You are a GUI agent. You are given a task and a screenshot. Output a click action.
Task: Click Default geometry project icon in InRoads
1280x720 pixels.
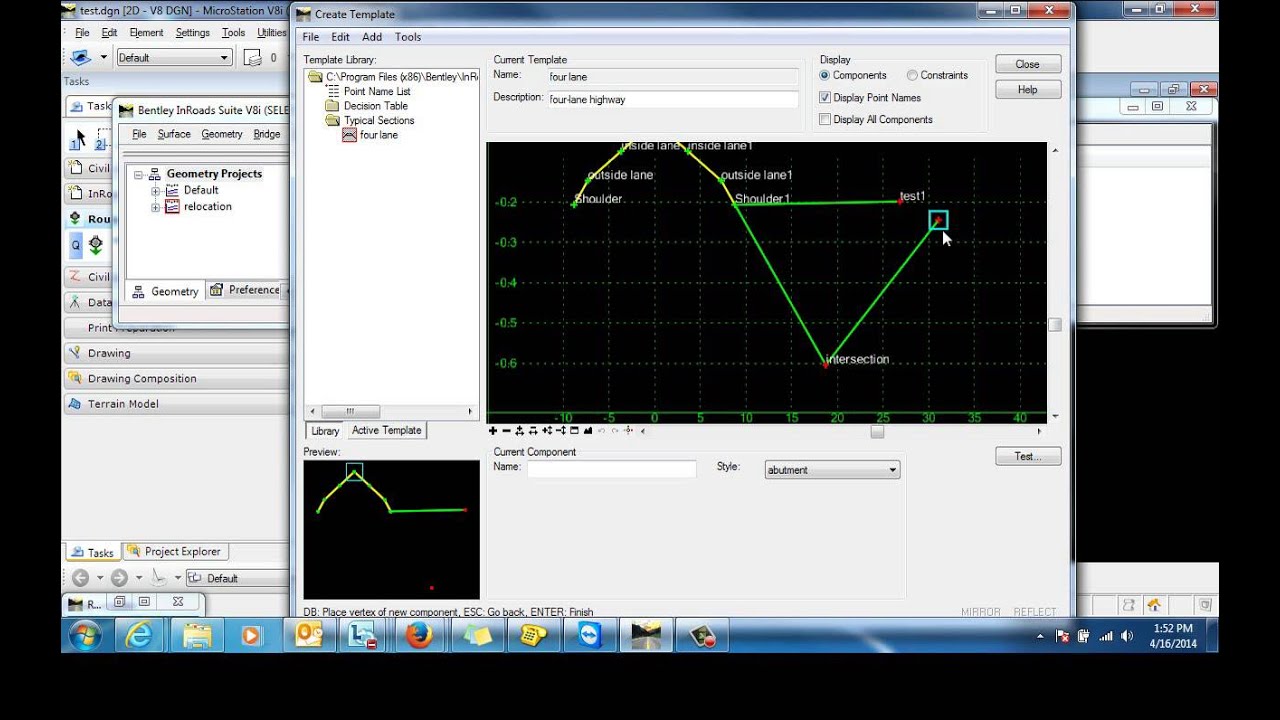(x=172, y=190)
